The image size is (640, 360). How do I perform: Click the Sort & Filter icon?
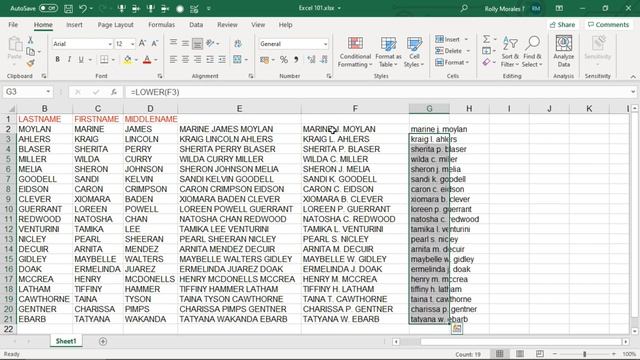tap(510, 52)
